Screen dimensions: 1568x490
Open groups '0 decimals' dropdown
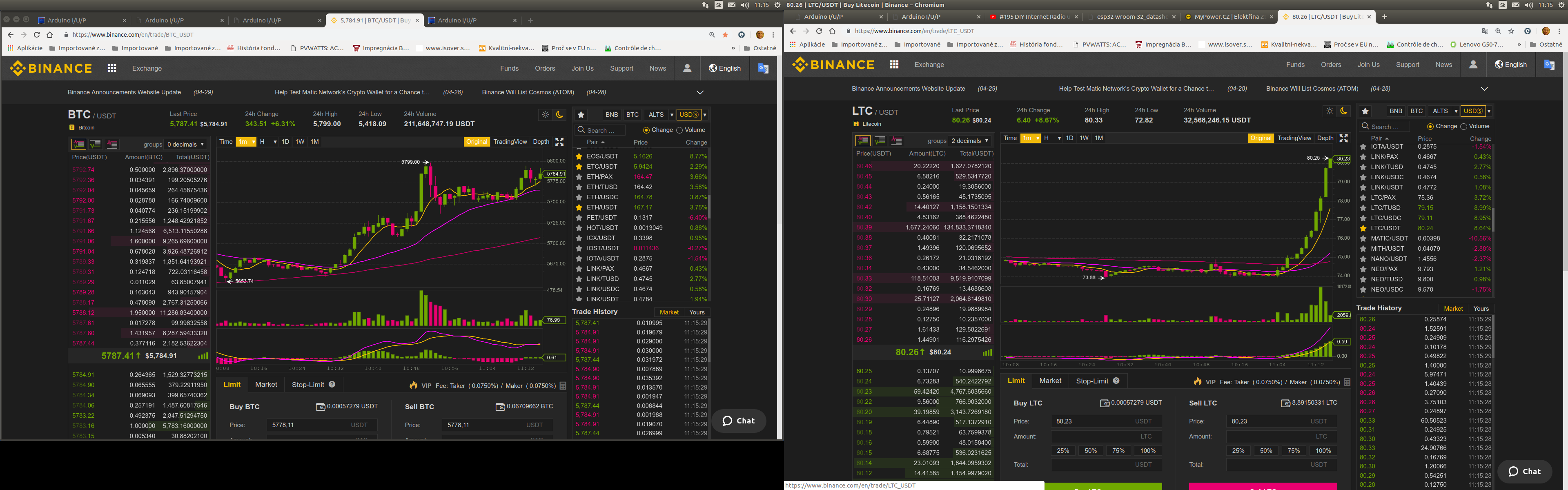pos(186,144)
